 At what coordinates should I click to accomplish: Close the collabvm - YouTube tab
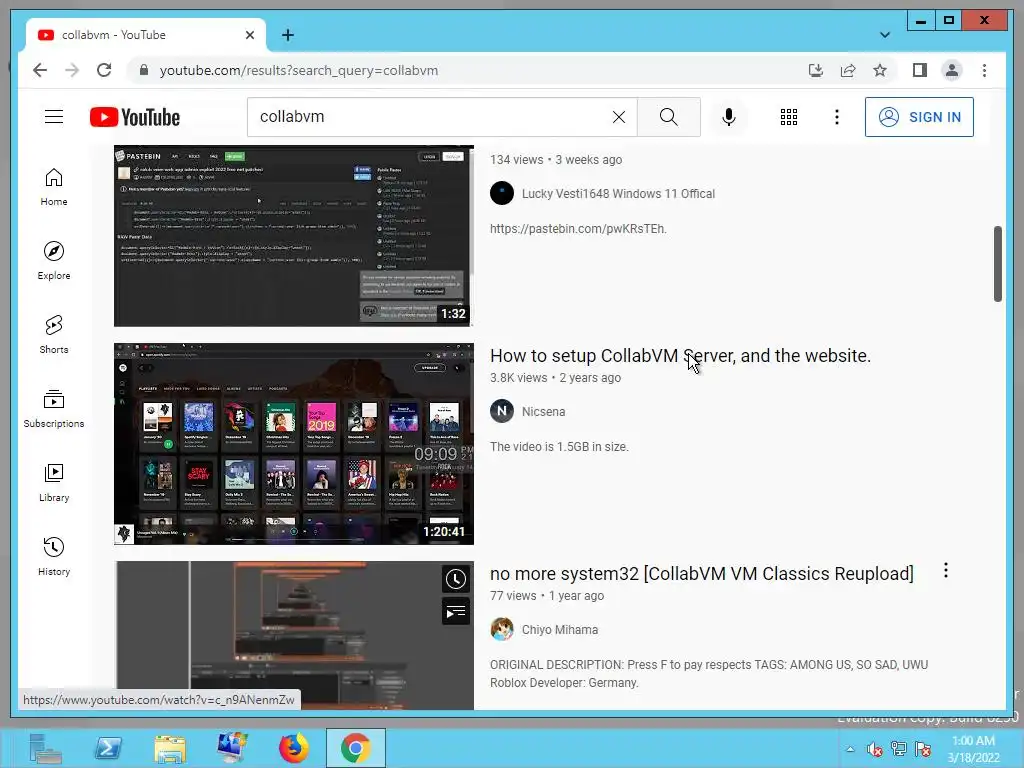(x=249, y=35)
